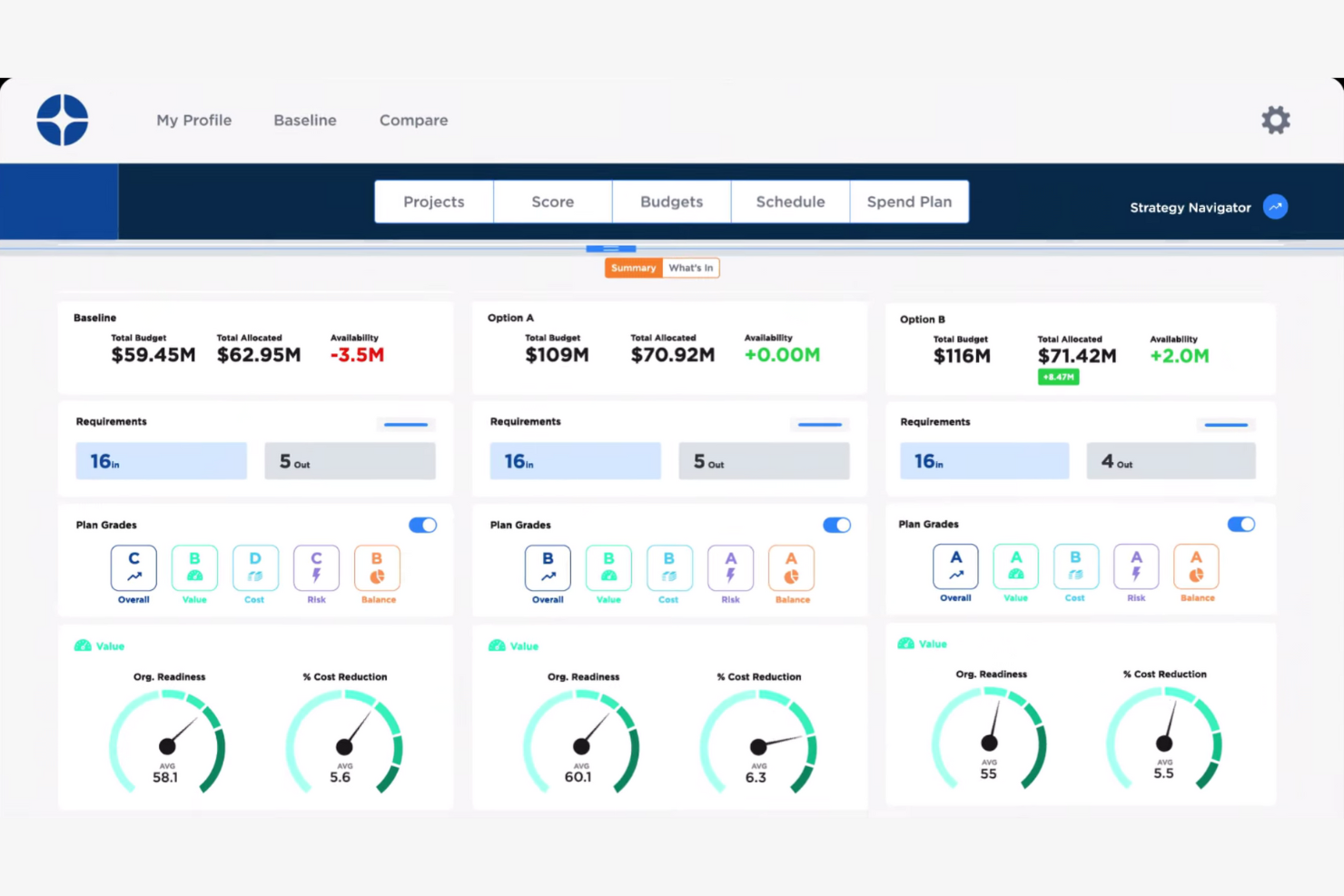1344x896 pixels.
Task: Disable the Plan Grades toggle for Option A
Action: (836, 525)
